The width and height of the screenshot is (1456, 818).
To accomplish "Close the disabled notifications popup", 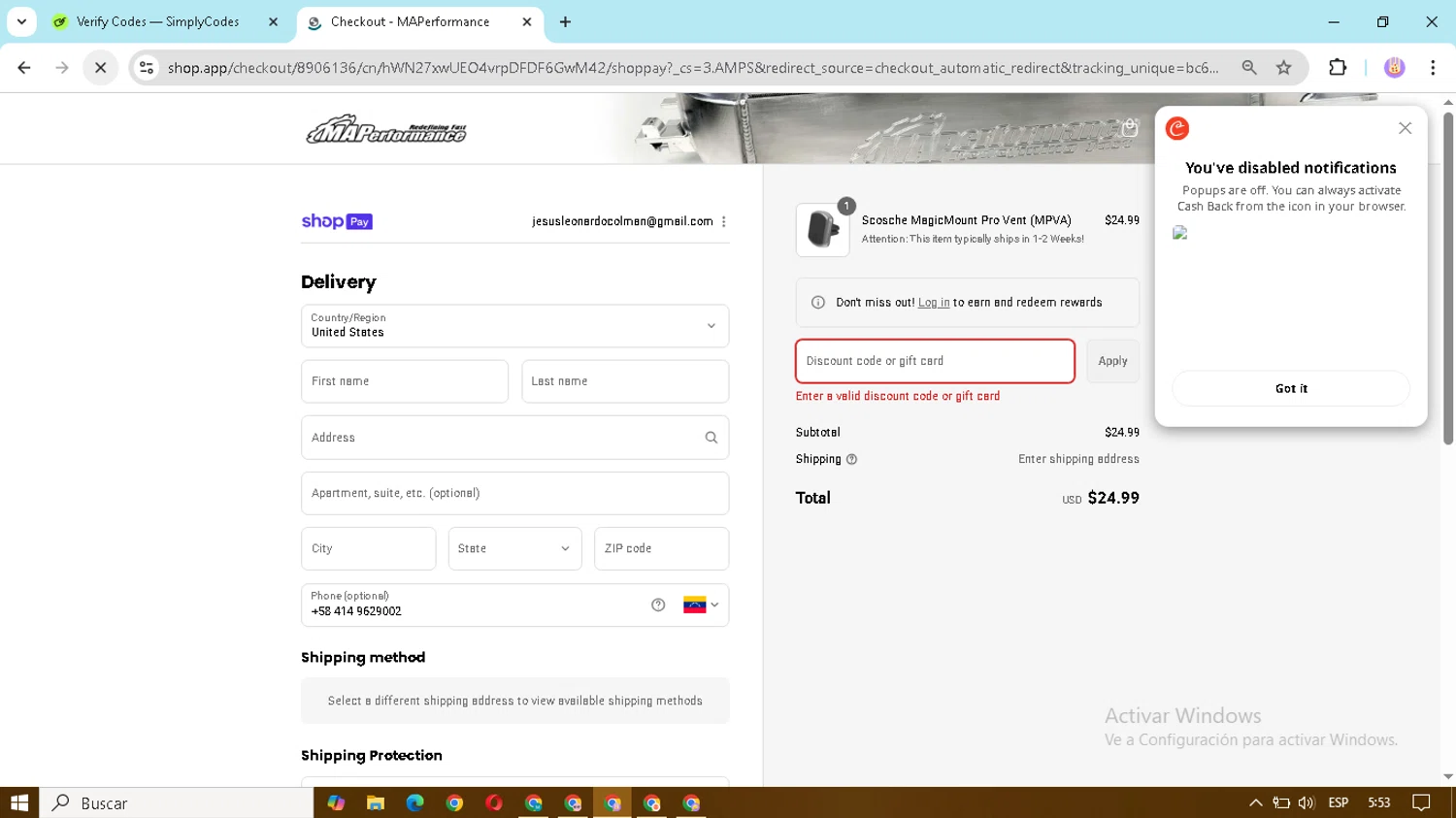I will pyautogui.click(x=1405, y=128).
